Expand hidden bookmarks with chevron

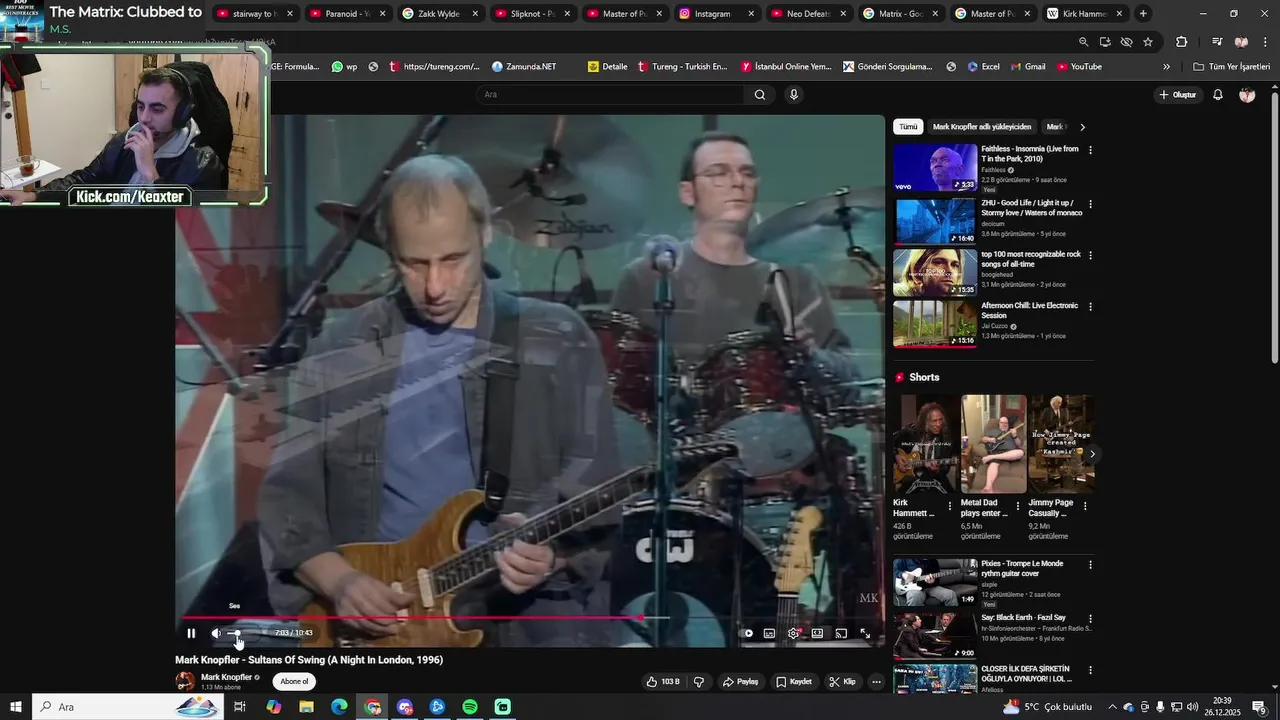[1166, 67]
